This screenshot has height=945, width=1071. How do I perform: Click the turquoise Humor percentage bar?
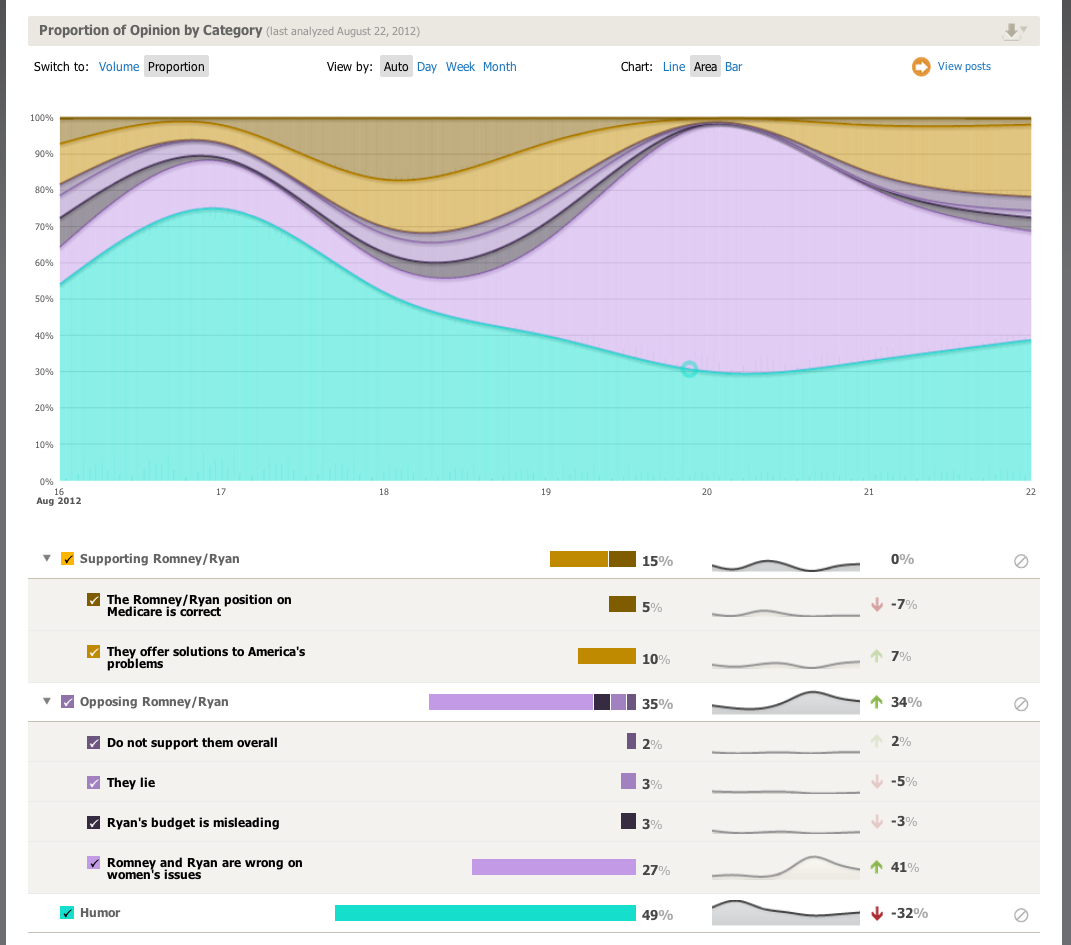tap(485, 913)
